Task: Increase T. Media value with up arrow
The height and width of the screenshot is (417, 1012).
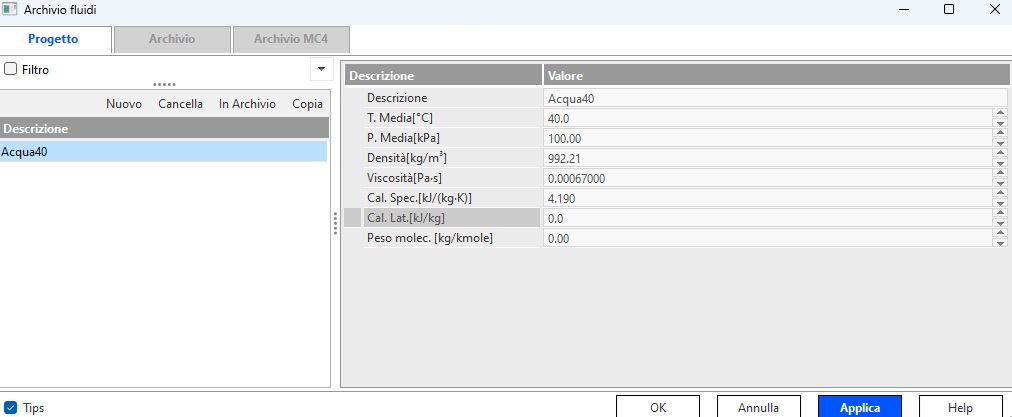Action: click(999, 113)
